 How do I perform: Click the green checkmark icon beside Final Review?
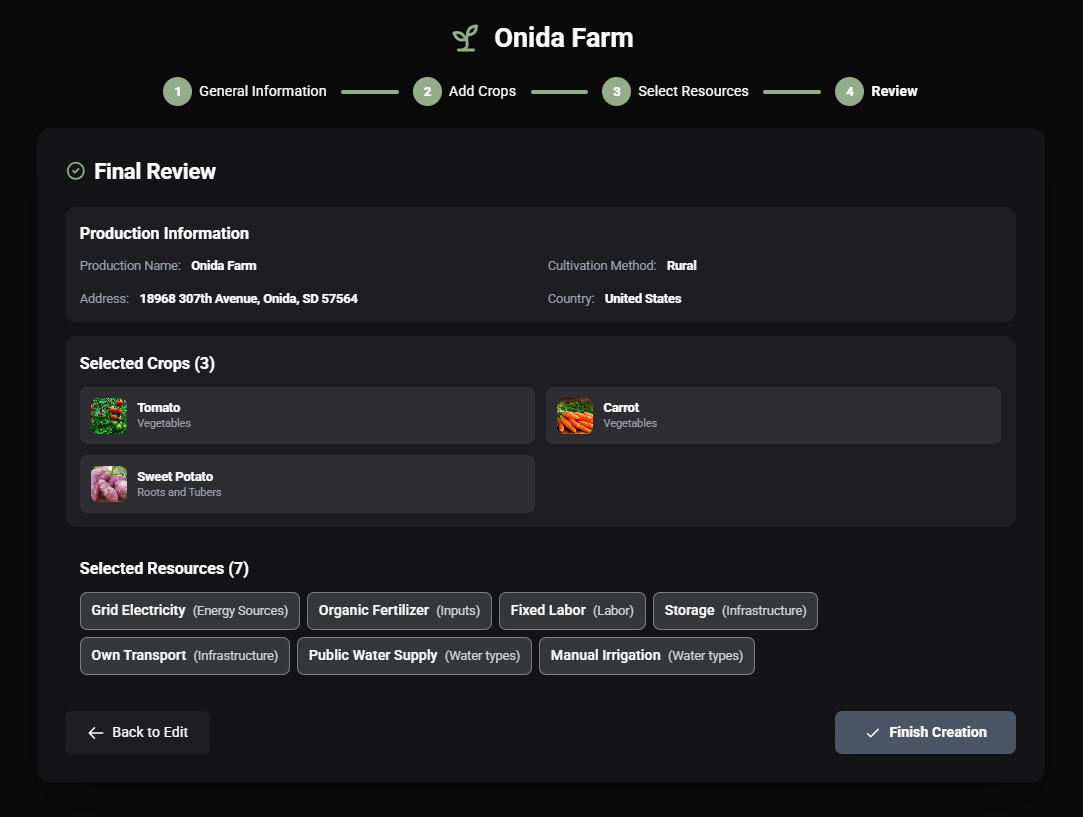click(74, 171)
